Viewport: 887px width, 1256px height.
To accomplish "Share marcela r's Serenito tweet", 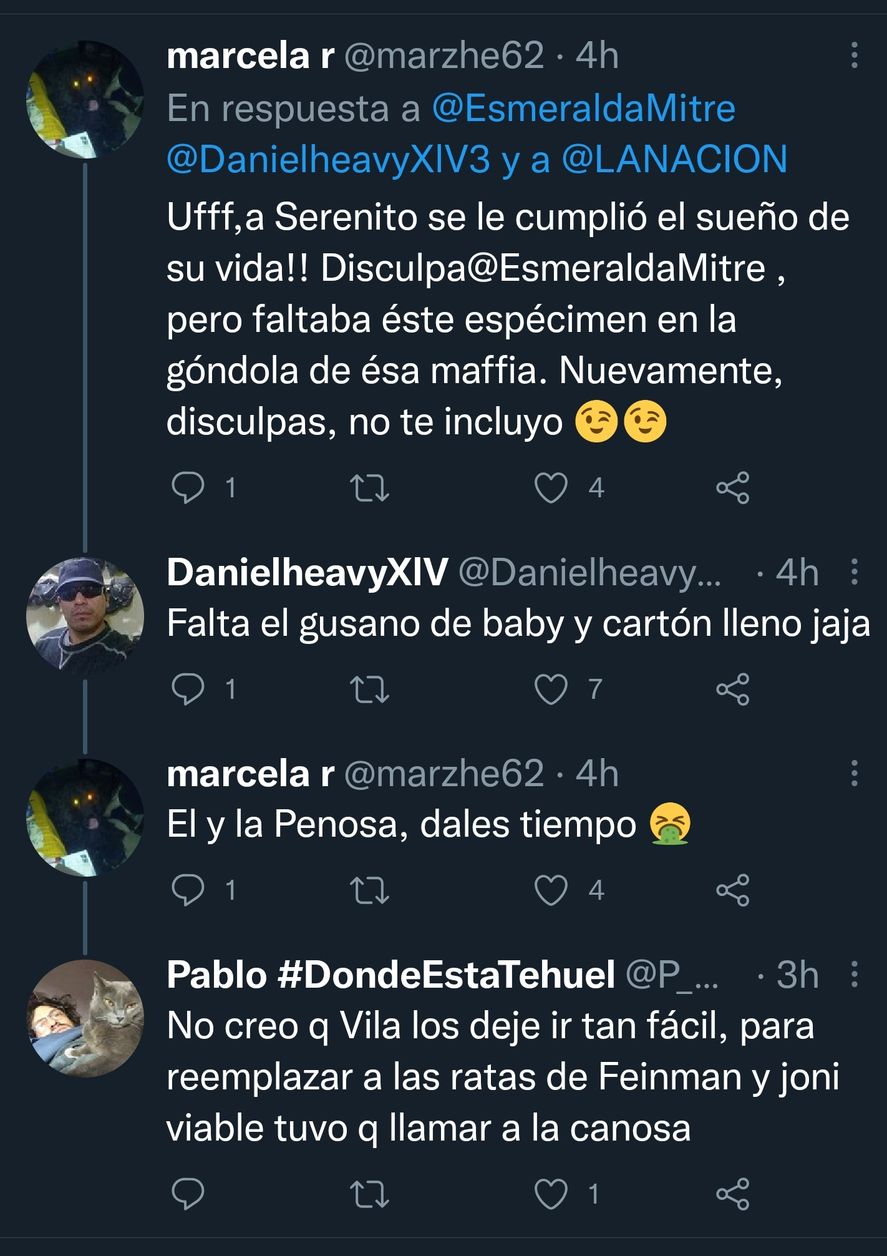I will click(x=733, y=488).
